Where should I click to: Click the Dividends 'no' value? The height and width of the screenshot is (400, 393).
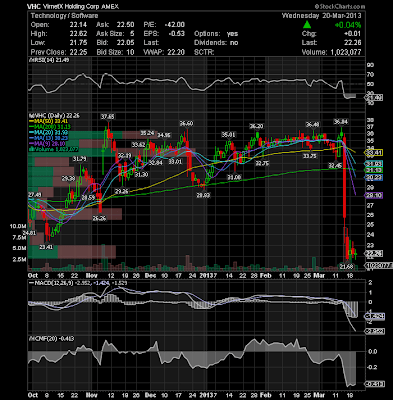tap(234, 43)
